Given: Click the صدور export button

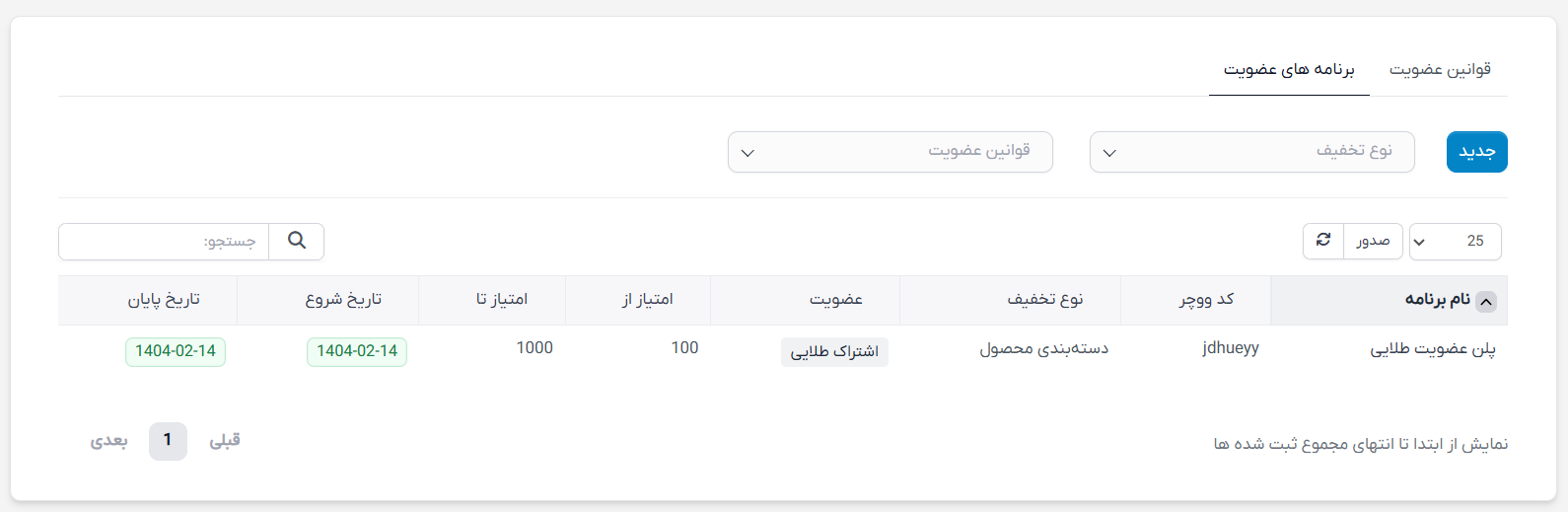Looking at the screenshot, I should tap(1373, 241).
